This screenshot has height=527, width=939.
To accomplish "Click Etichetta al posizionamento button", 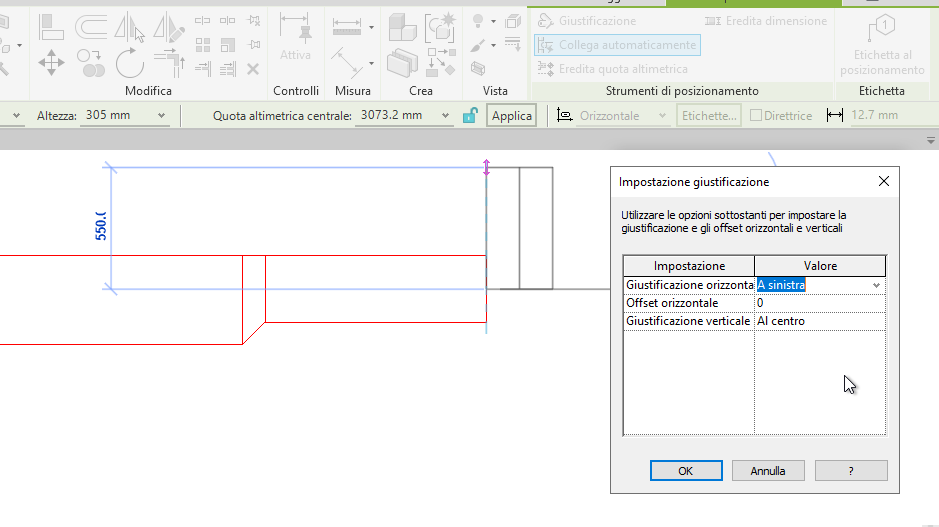I will 882,46.
